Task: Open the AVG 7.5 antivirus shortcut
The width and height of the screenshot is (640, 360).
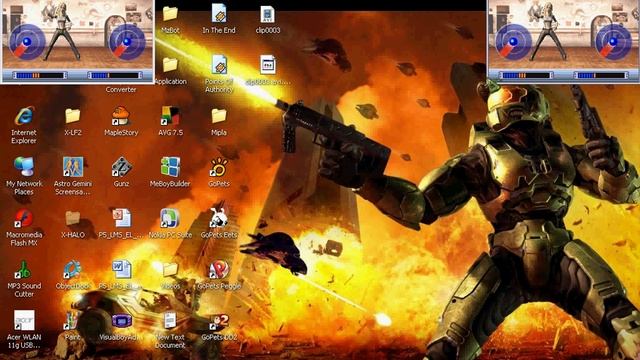Action: 170,116
